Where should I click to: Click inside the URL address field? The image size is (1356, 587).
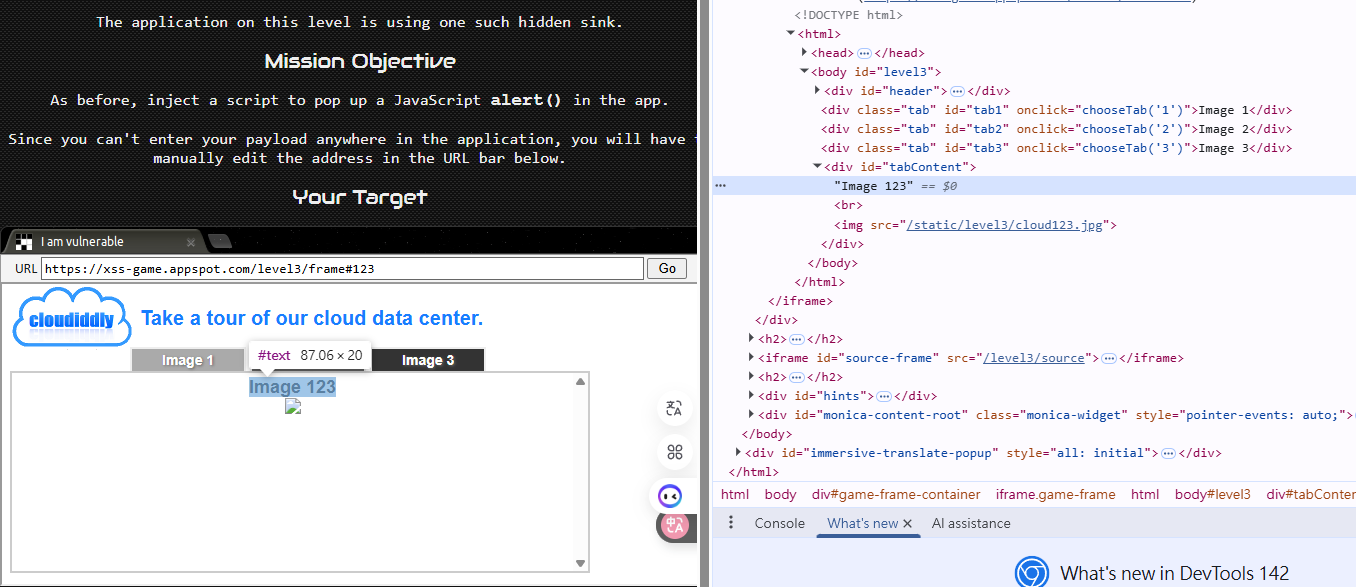[342, 269]
